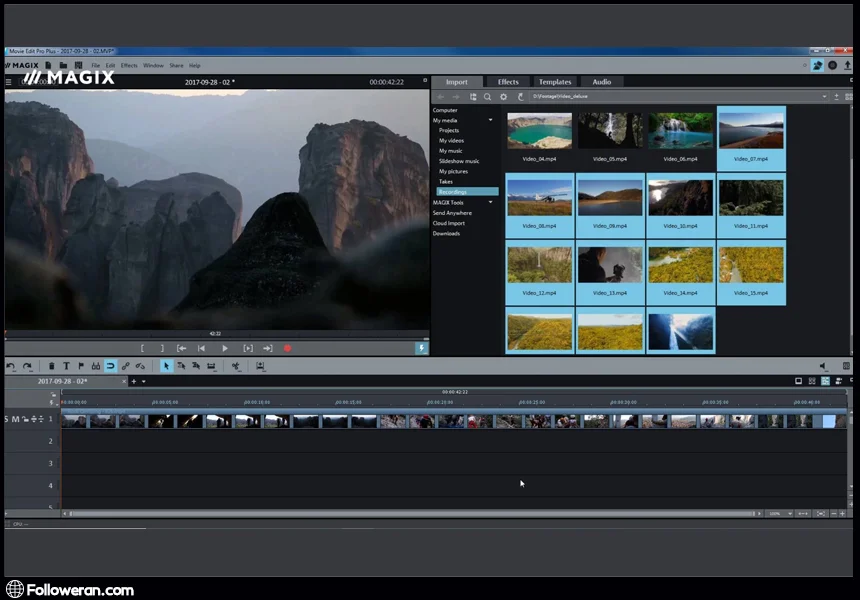
Task: Select Cloud Import in the sidebar
Action: point(448,223)
